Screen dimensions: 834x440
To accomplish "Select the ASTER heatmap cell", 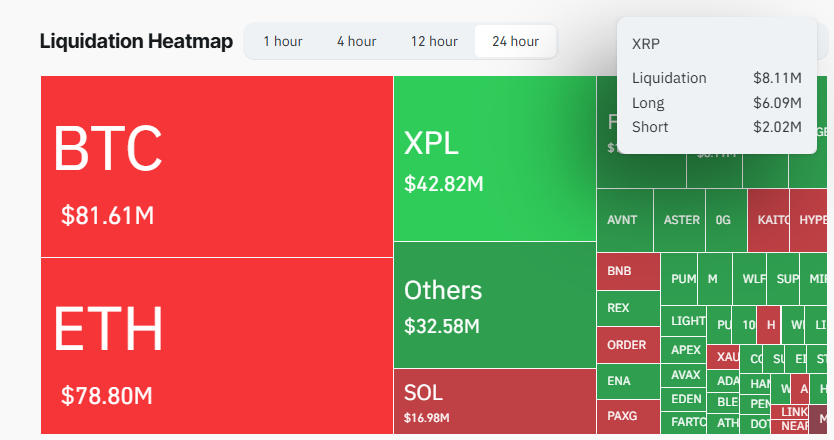I will [x=682, y=219].
